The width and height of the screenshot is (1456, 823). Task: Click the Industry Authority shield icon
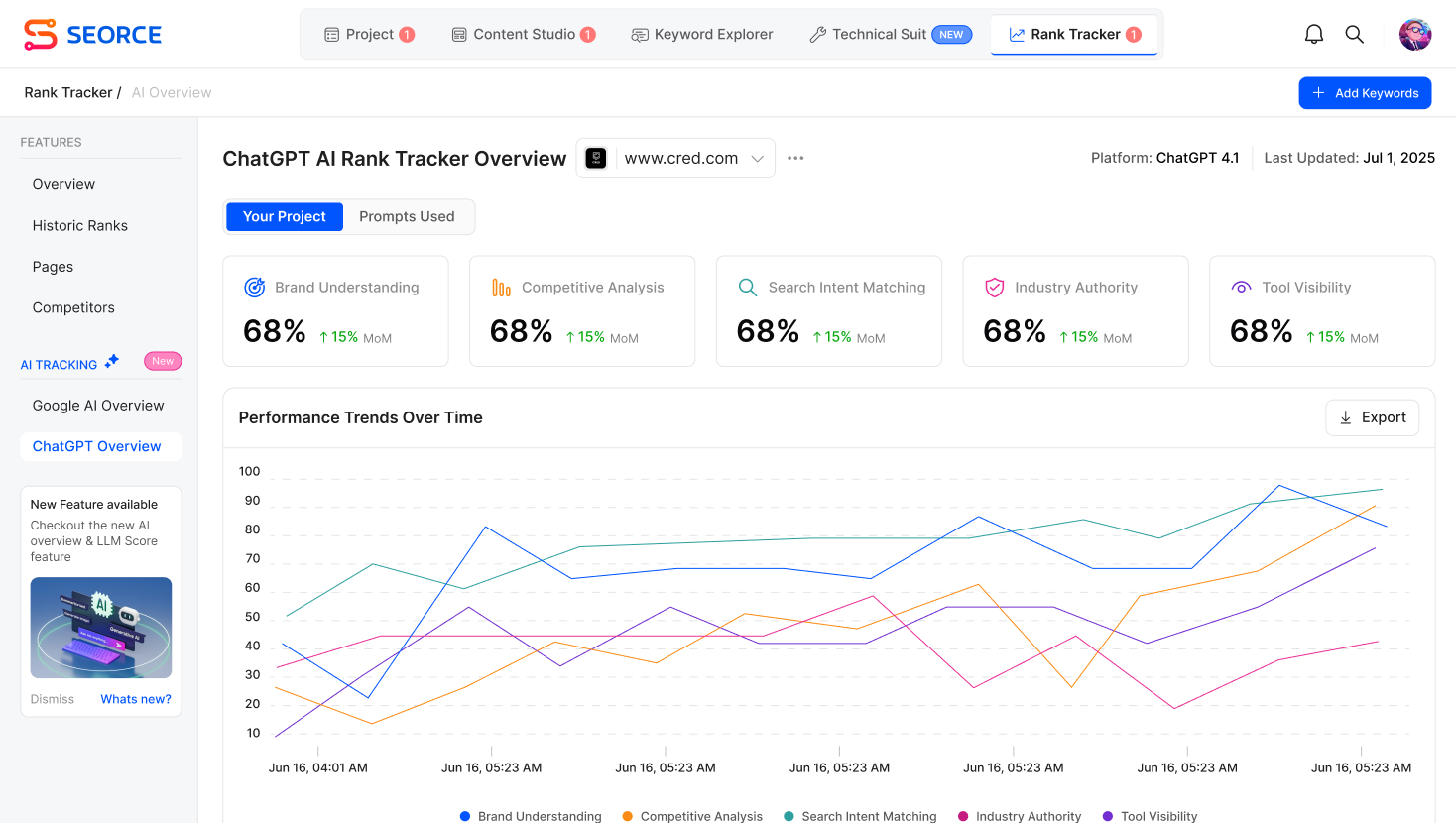[994, 288]
